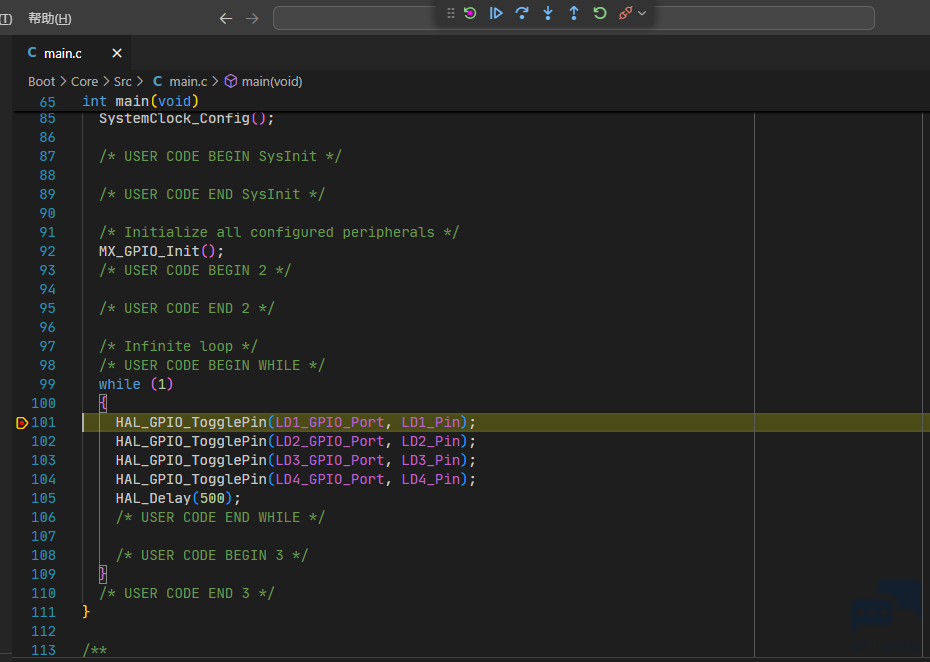Click LD3_Pin on line 103
930x662 pixels.
coord(431,460)
